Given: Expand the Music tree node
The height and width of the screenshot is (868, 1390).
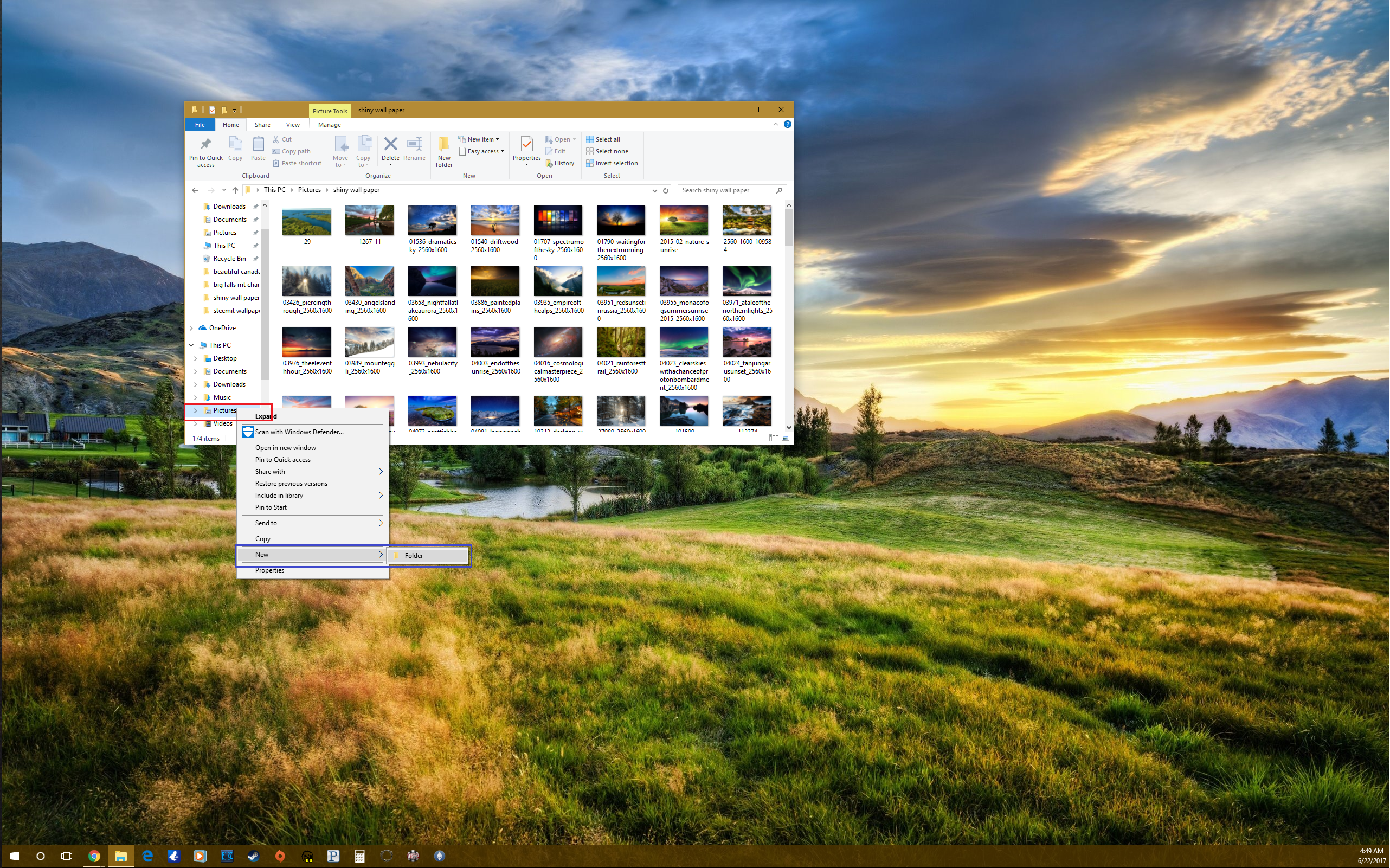Looking at the screenshot, I should pyautogui.click(x=196, y=398).
